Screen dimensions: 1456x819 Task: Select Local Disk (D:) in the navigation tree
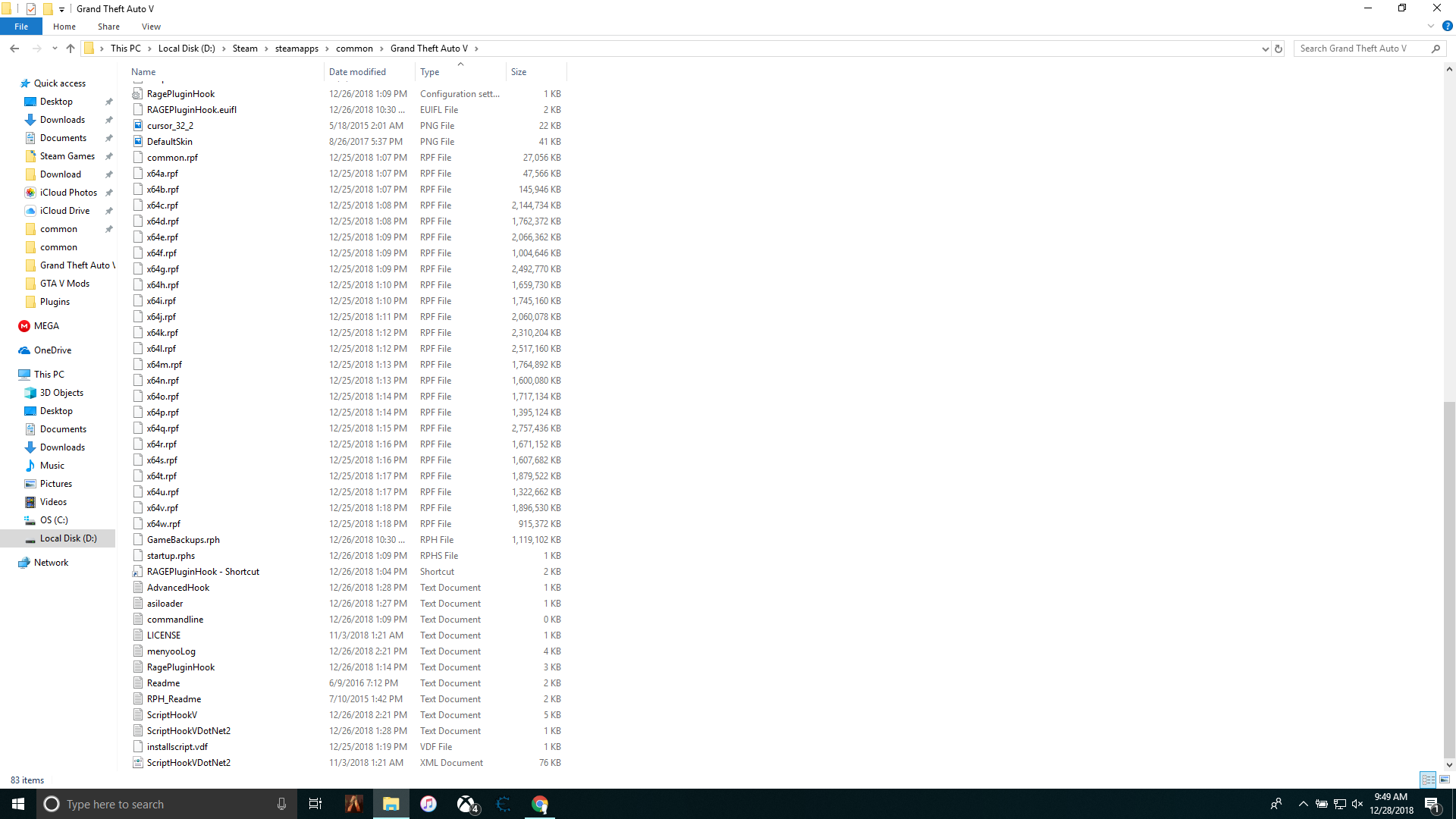pyautogui.click(x=68, y=538)
